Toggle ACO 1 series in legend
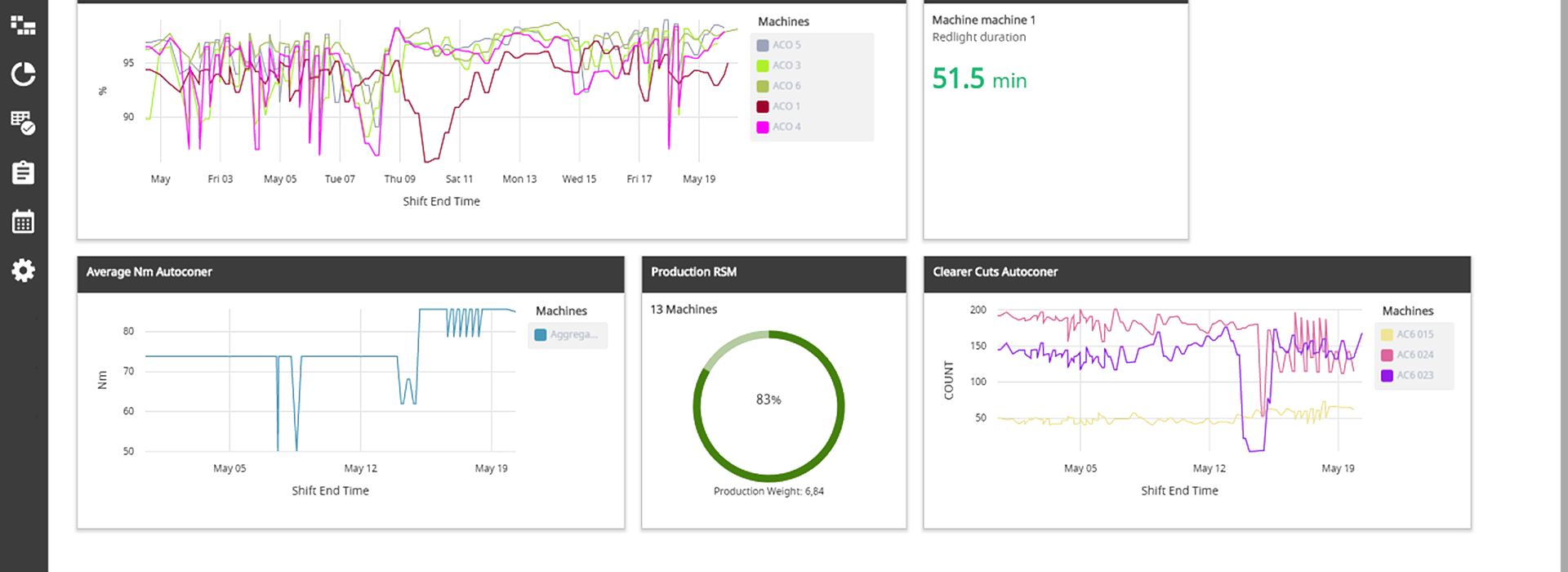Image resolution: width=1568 pixels, height=572 pixels. click(x=779, y=106)
